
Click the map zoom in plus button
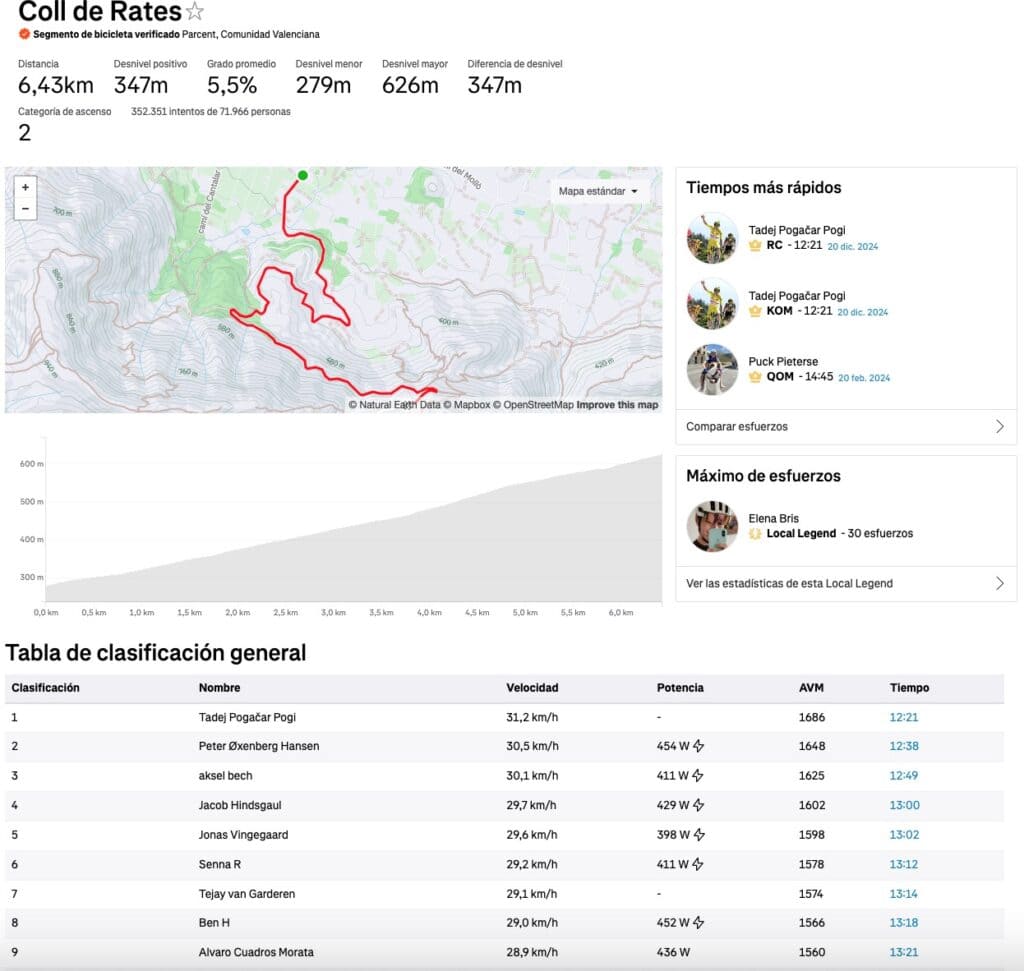pyautogui.click(x=25, y=187)
